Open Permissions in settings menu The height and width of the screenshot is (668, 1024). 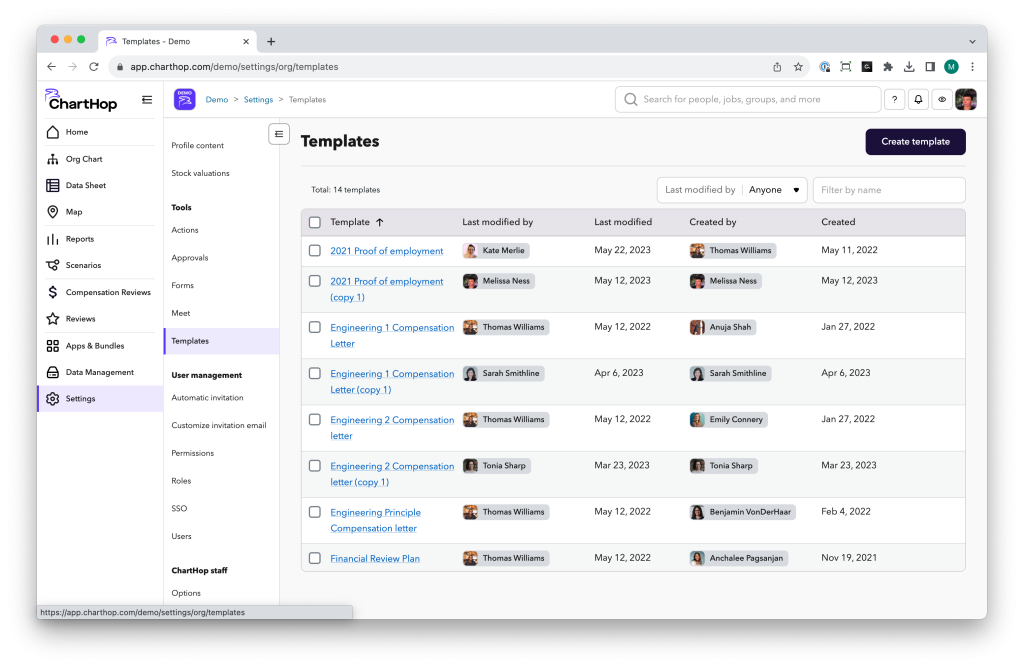pyautogui.click(x=192, y=453)
